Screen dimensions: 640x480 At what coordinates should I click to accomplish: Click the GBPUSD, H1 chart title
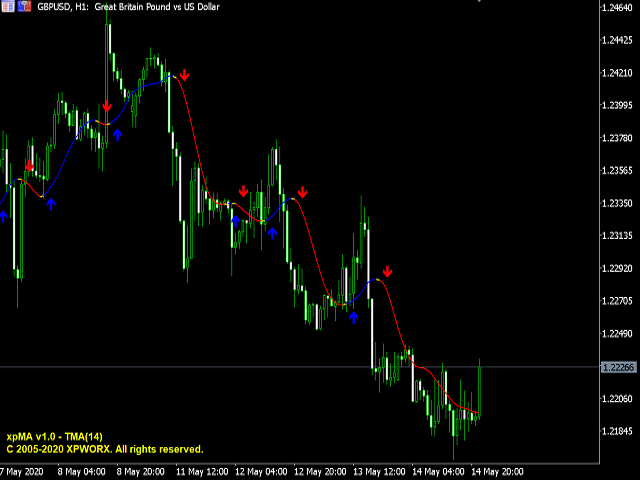pos(128,7)
